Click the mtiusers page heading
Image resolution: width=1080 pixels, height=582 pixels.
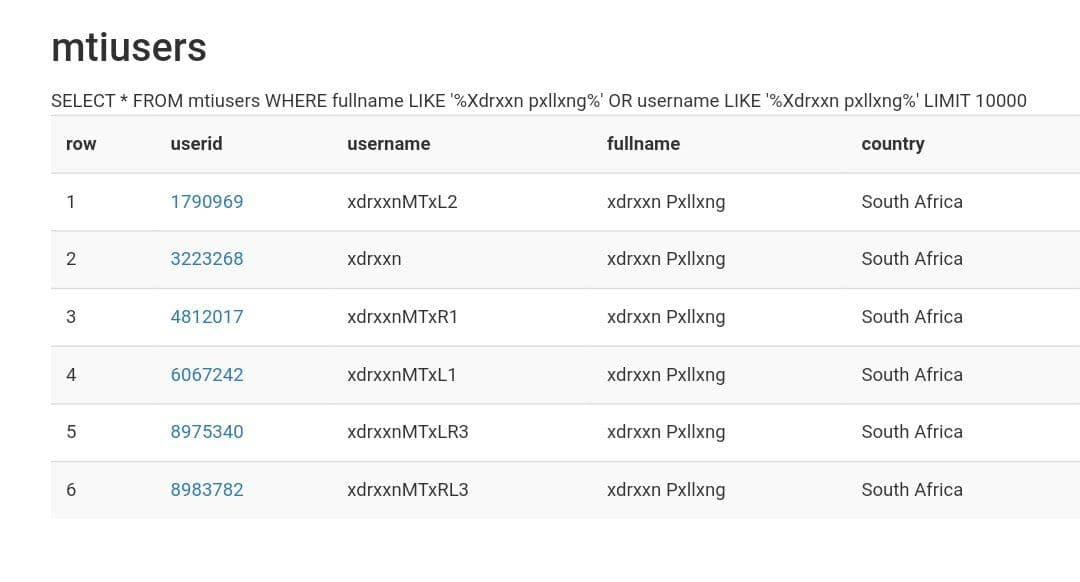click(x=129, y=47)
